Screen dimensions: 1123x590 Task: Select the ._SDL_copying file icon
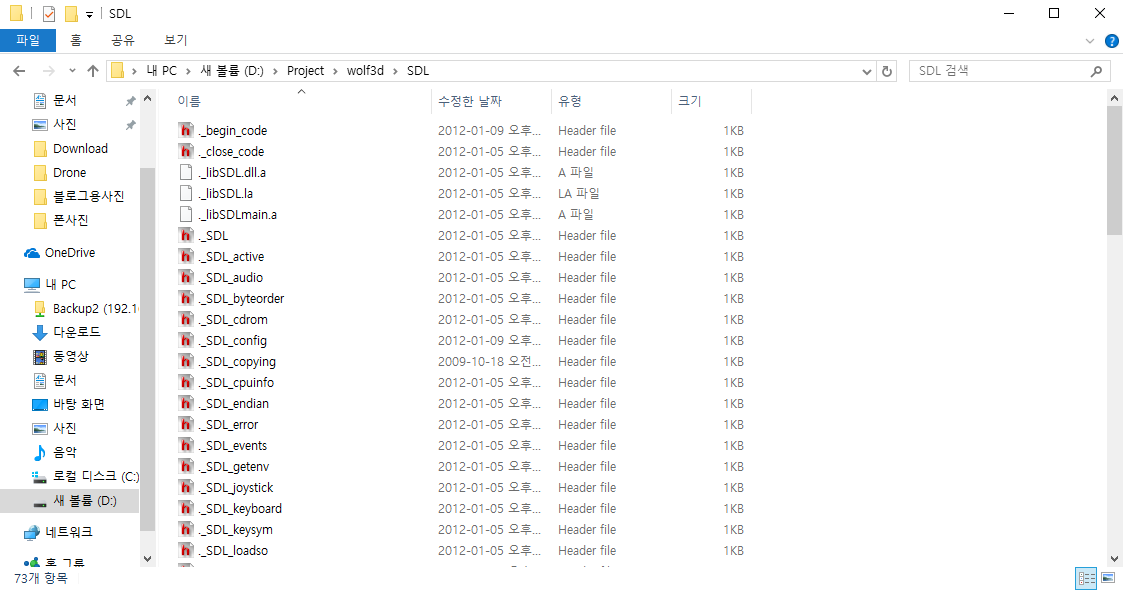tap(186, 362)
